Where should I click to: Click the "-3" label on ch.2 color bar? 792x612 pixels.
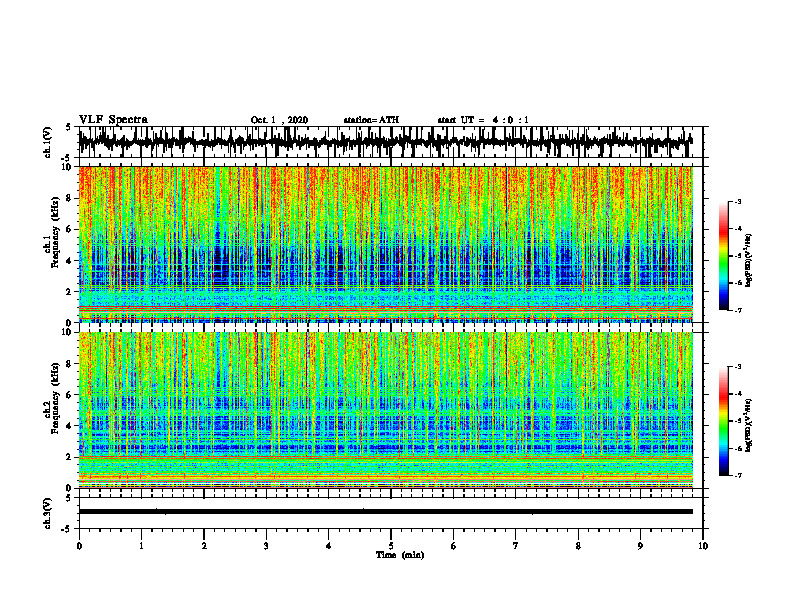pos(738,367)
